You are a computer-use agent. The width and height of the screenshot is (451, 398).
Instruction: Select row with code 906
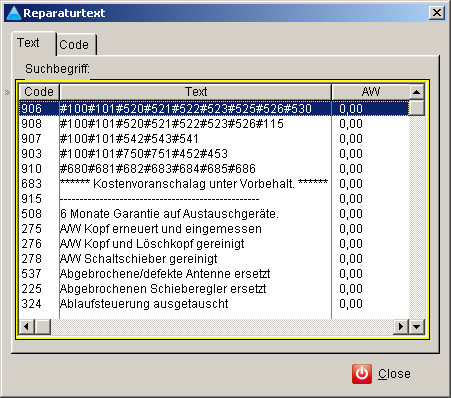[214, 109]
